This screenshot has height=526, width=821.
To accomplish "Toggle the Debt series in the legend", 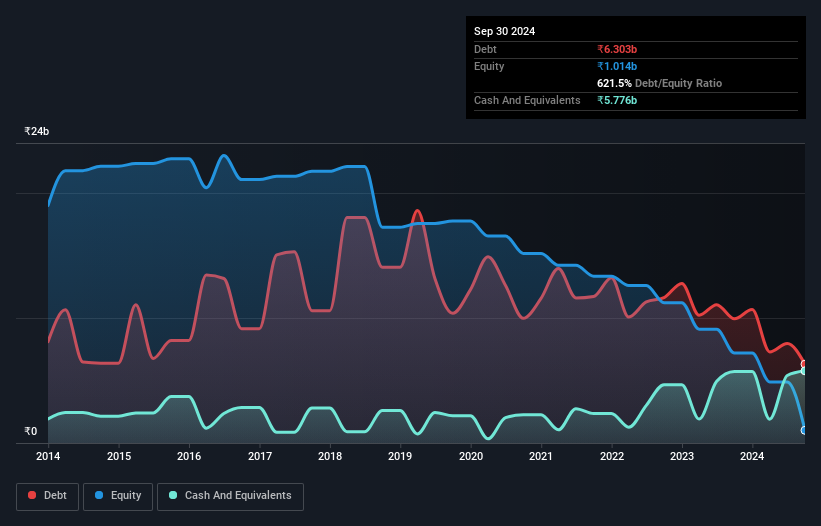I will (47, 496).
